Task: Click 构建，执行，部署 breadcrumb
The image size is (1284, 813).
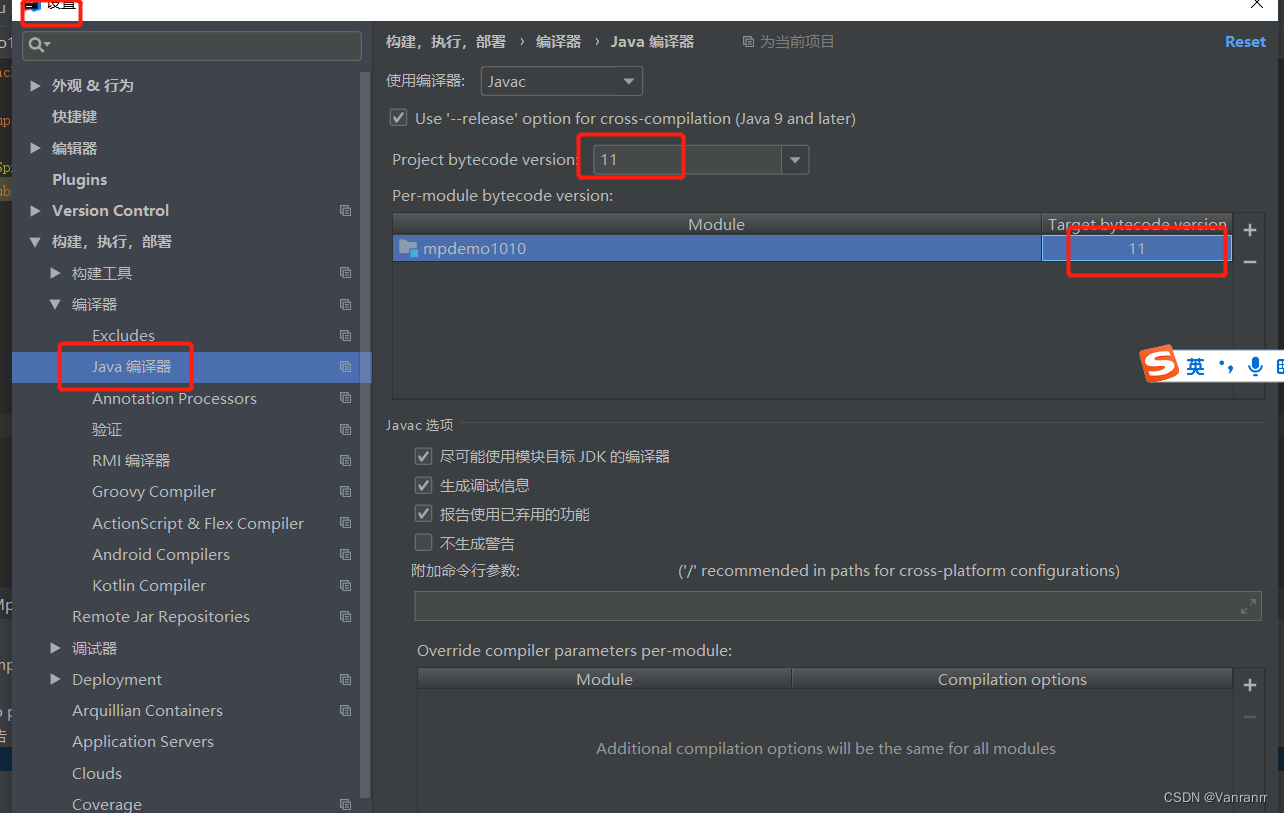Action: tap(446, 42)
